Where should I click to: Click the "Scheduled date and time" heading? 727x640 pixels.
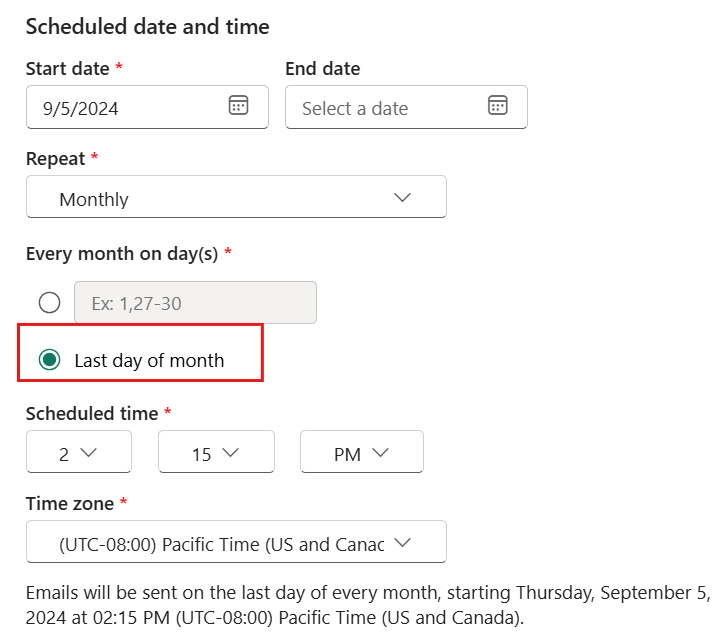click(x=147, y=26)
